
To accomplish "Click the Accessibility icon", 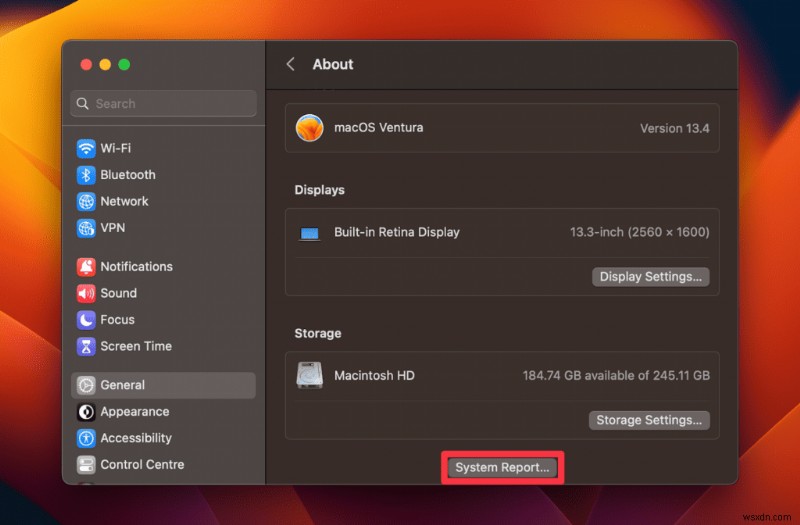I will pyautogui.click(x=86, y=438).
